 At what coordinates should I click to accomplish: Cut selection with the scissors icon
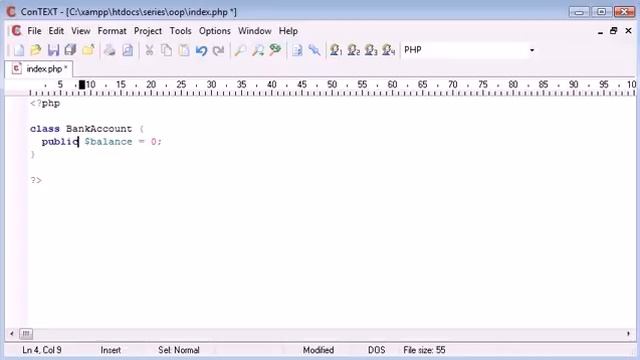click(x=149, y=50)
